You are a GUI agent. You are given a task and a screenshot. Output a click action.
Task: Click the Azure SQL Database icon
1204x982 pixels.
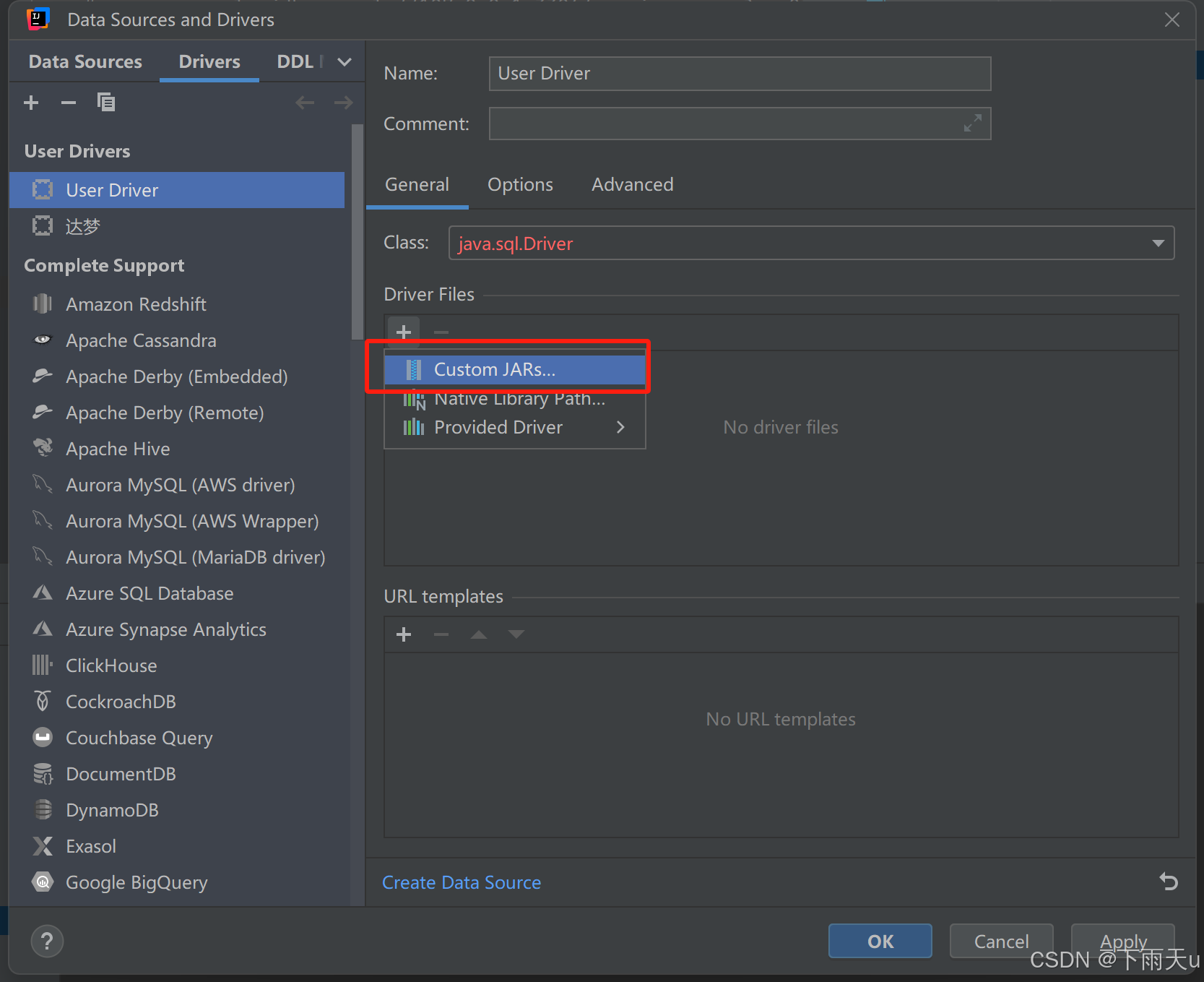(x=43, y=593)
